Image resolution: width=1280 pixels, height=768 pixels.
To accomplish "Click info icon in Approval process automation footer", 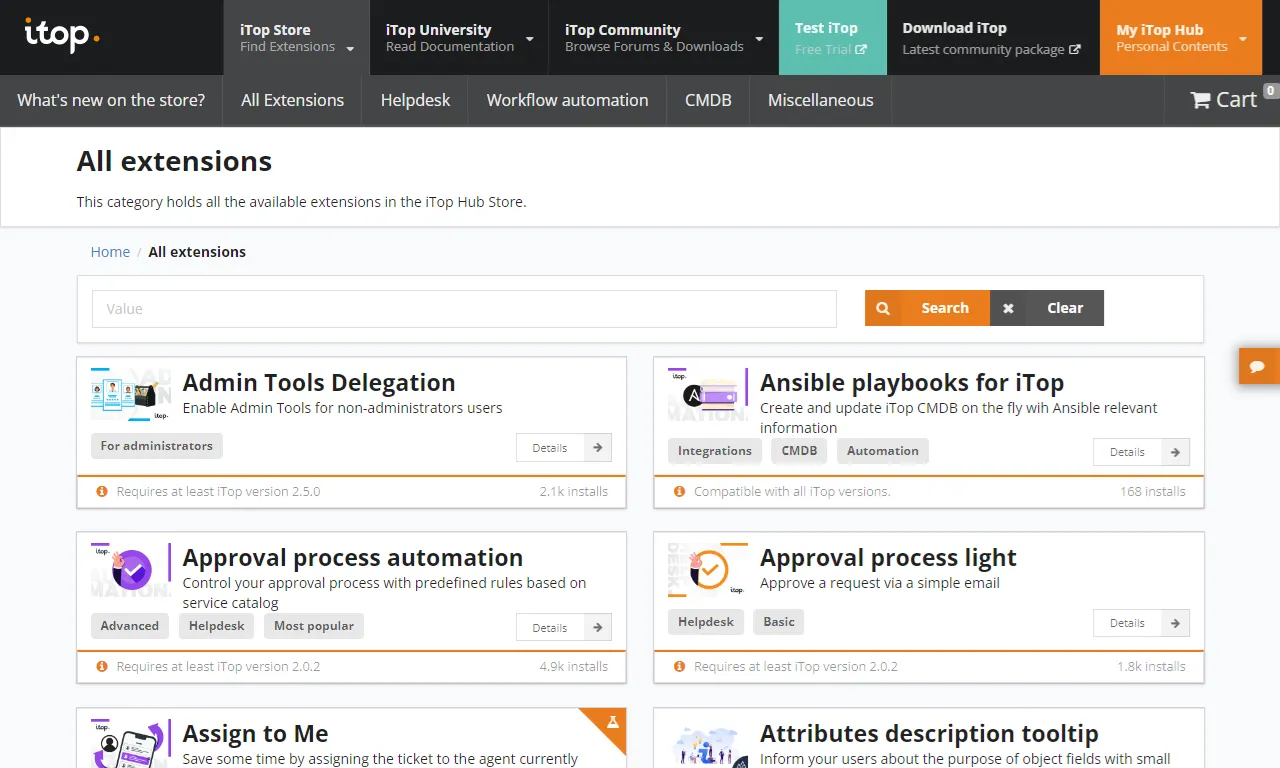I will pyautogui.click(x=102, y=666).
